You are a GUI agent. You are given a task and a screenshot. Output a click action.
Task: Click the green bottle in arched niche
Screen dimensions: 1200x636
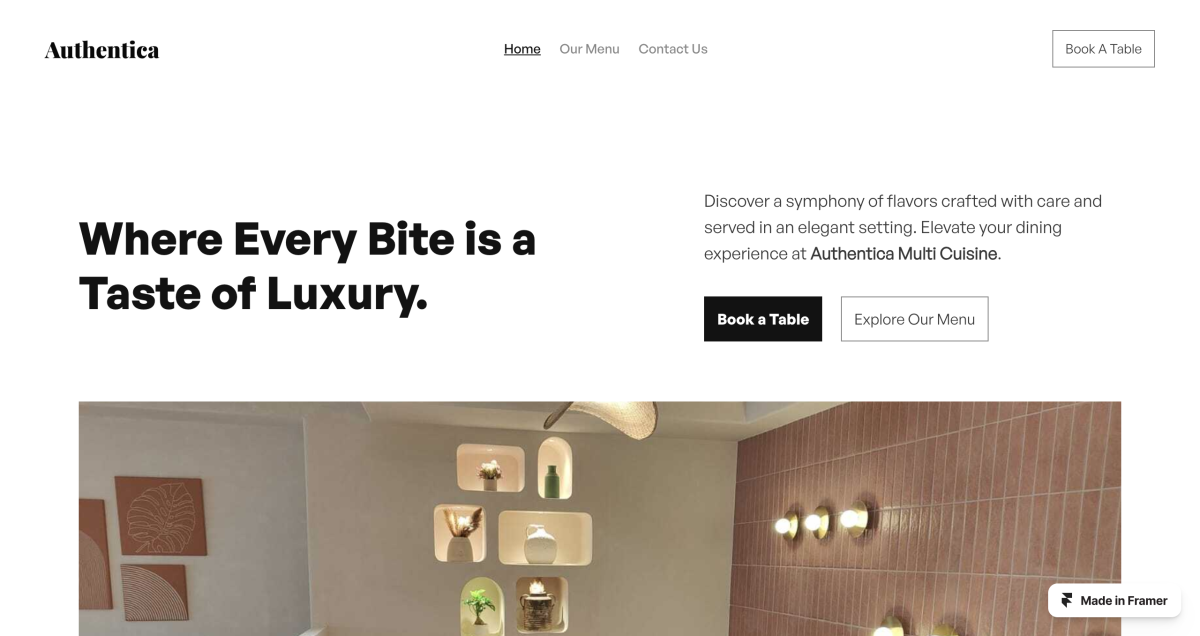tap(553, 481)
